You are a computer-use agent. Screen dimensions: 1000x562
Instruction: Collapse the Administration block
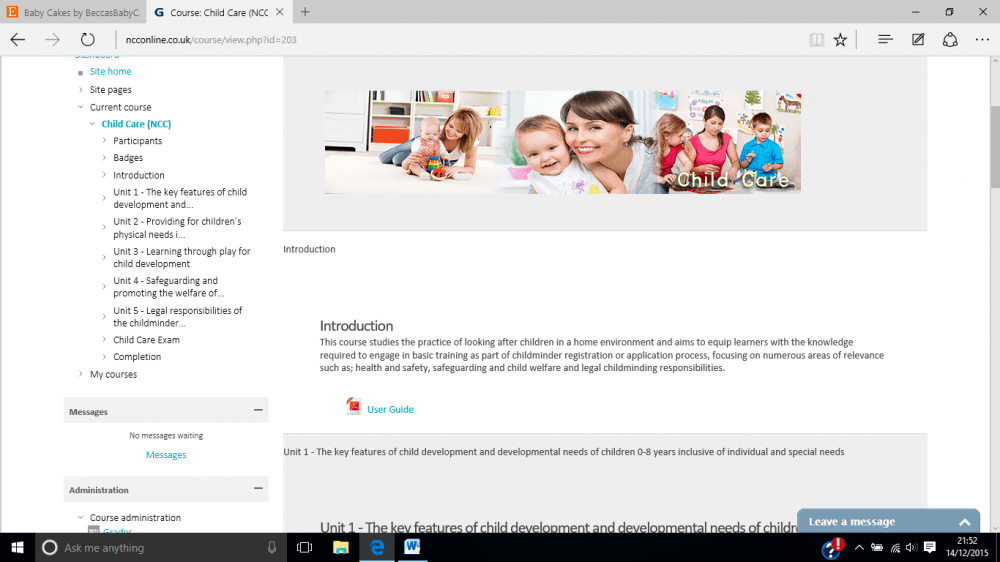click(258, 489)
